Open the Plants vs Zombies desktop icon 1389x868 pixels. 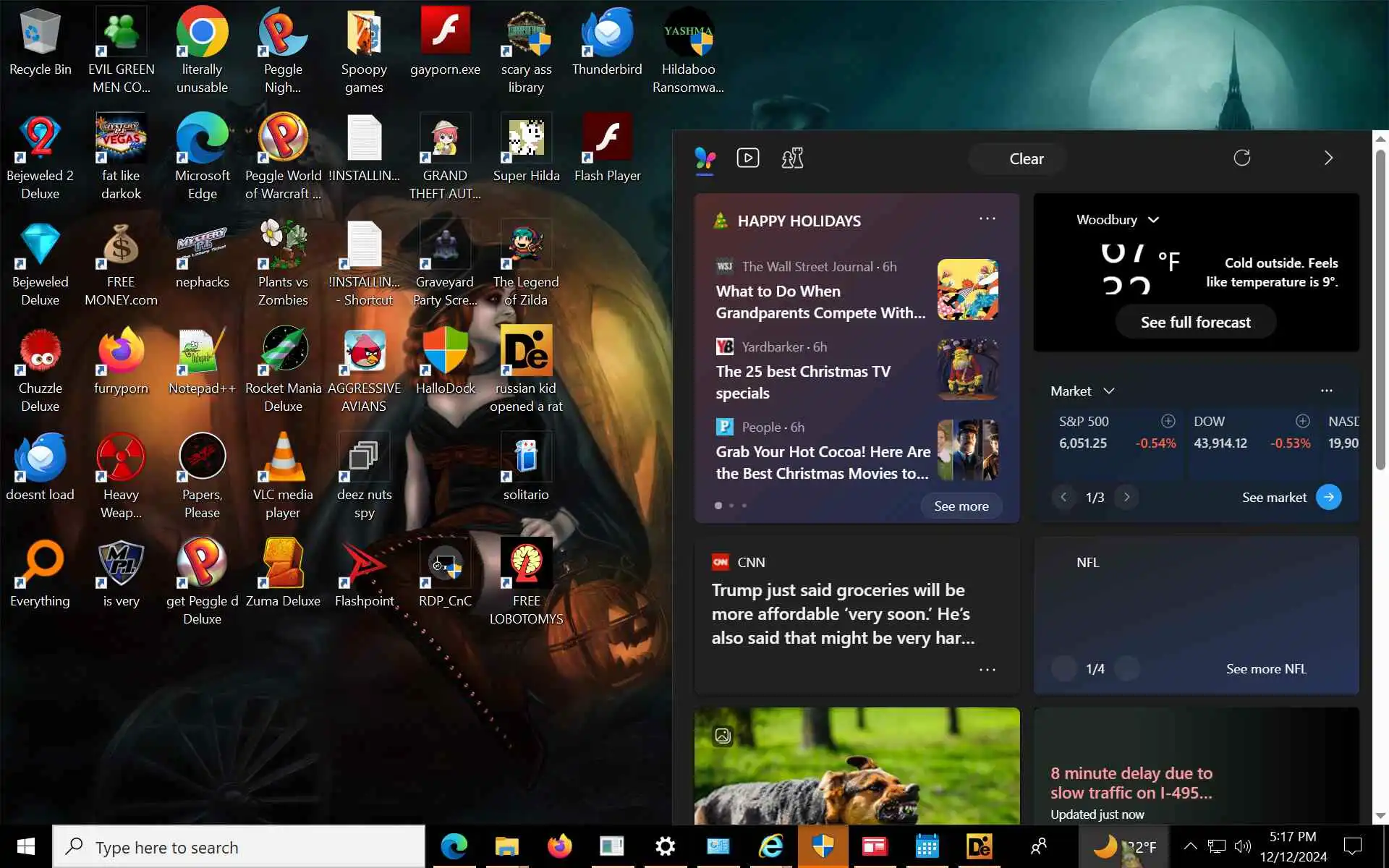click(x=283, y=245)
